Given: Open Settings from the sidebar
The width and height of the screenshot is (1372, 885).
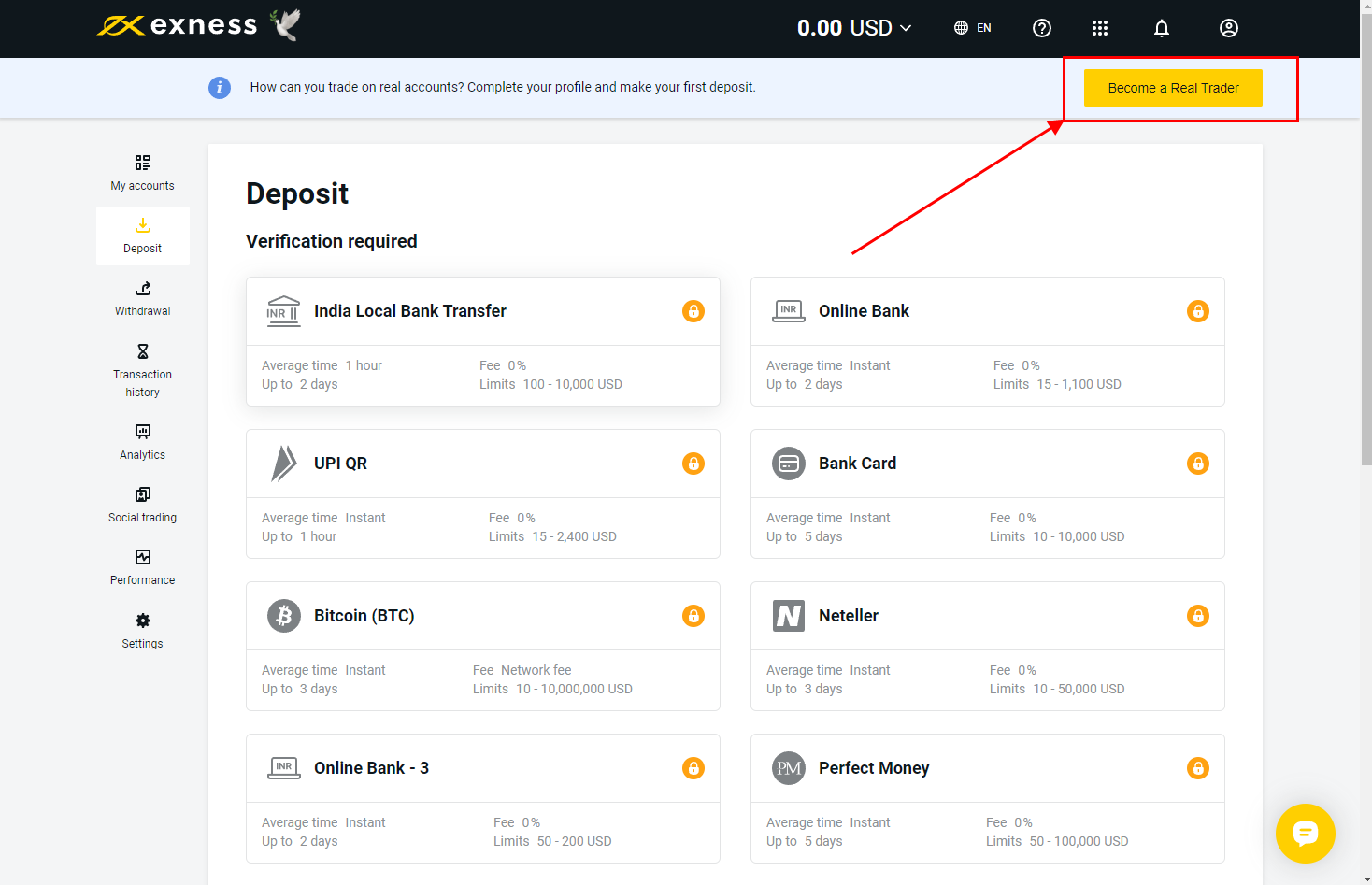Looking at the screenshot, I should (x=142, y=631).
